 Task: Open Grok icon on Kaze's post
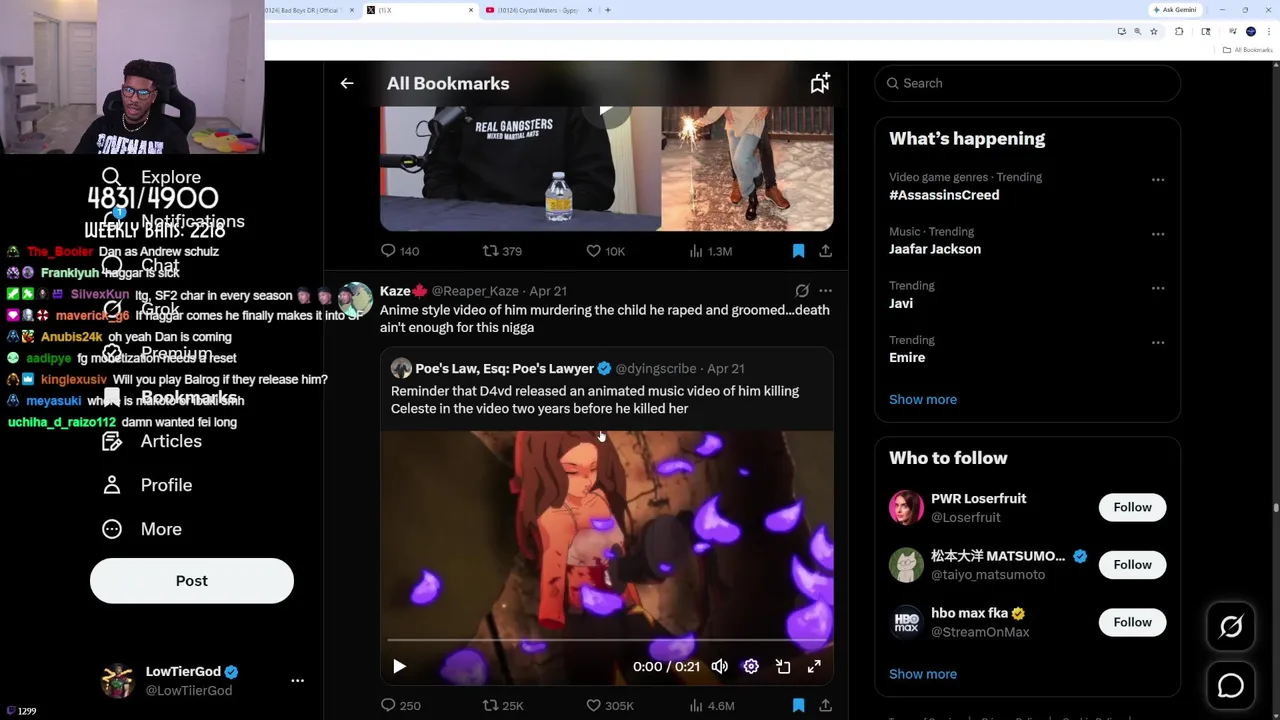click(802, 291)
